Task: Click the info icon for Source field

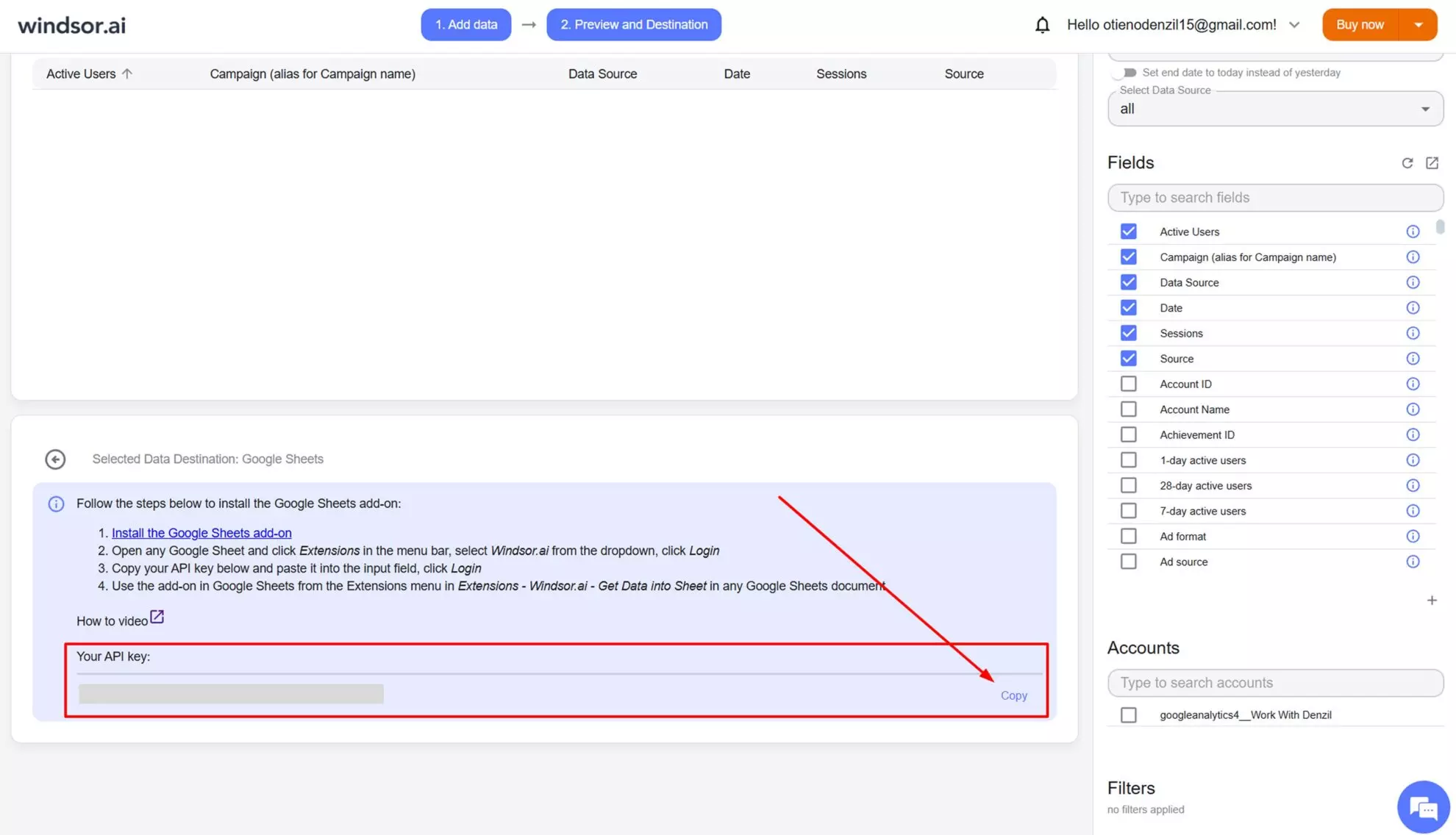Action: click(1413, 359)
